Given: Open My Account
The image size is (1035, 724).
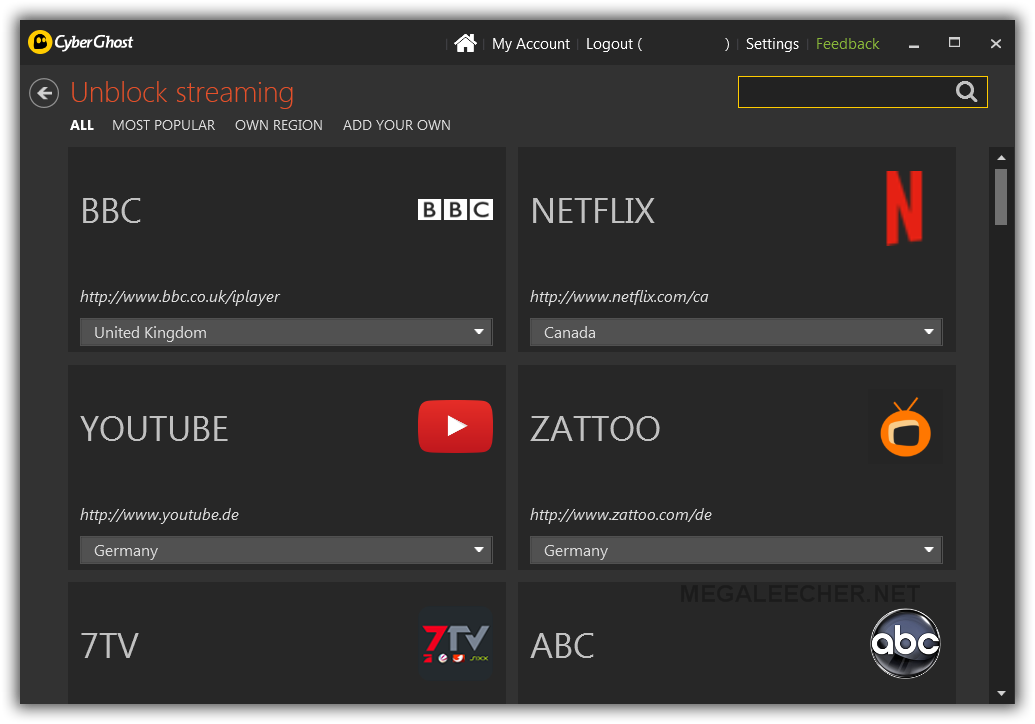Looking at the screenshot, I should (531, 44).
